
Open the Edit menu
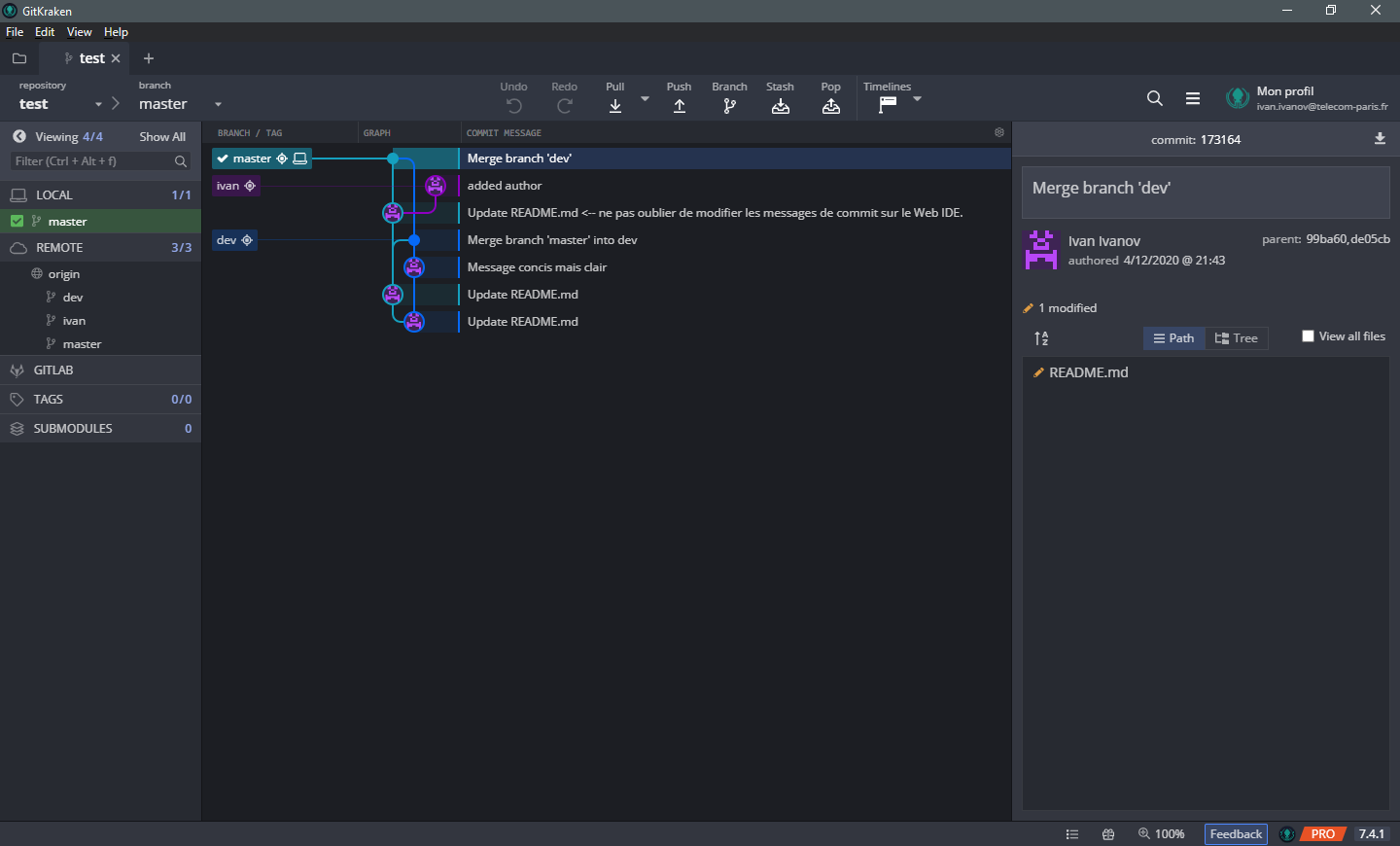pyautogui.click(x=45, y=32)
